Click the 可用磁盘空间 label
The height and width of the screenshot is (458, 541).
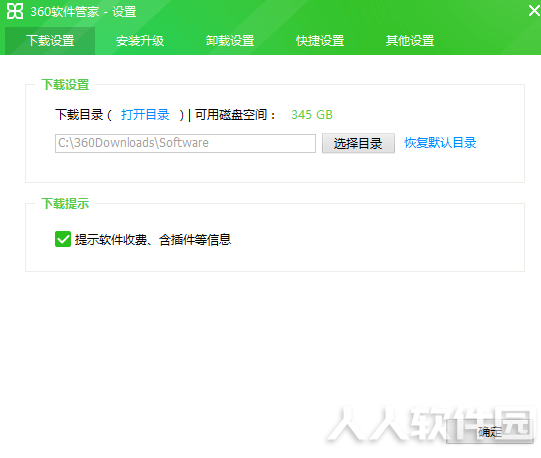[x=235, y=115]
